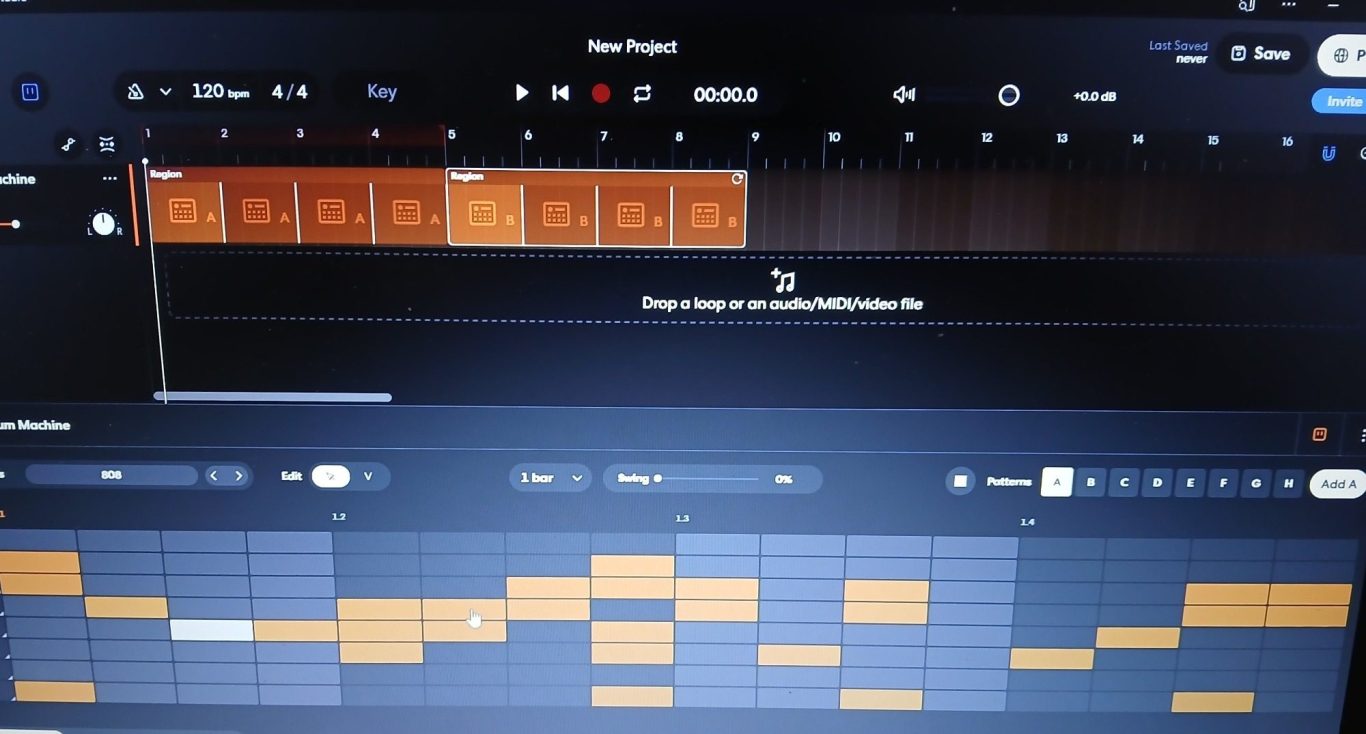Expand the metronome options chevron

click(166, 92)
